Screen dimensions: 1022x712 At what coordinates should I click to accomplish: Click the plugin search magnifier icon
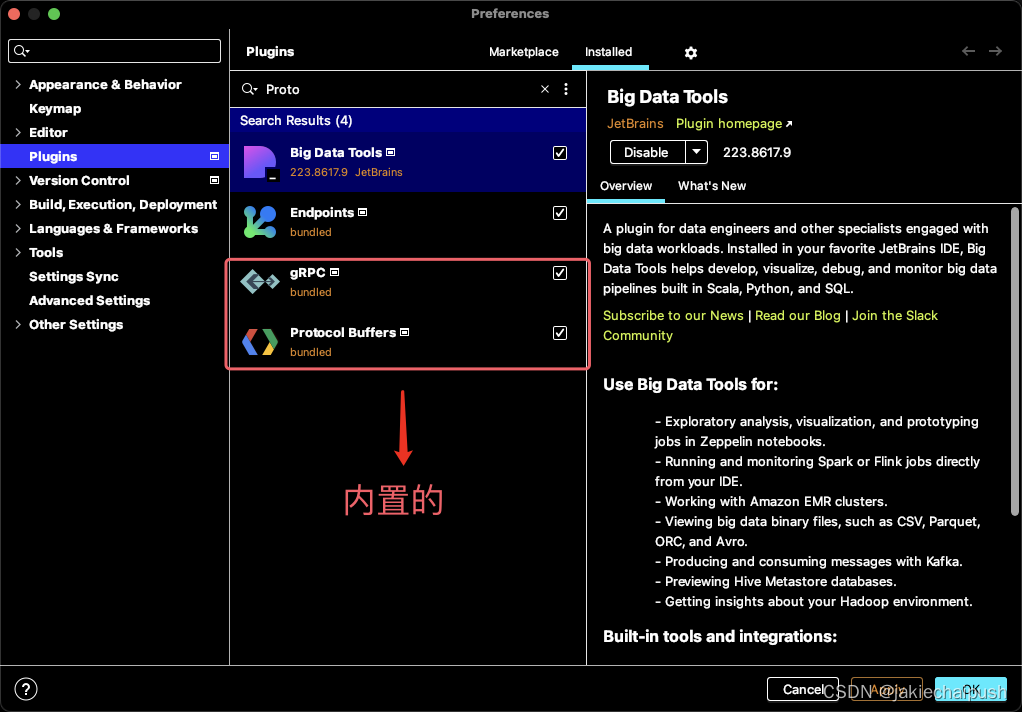(249, 89)
